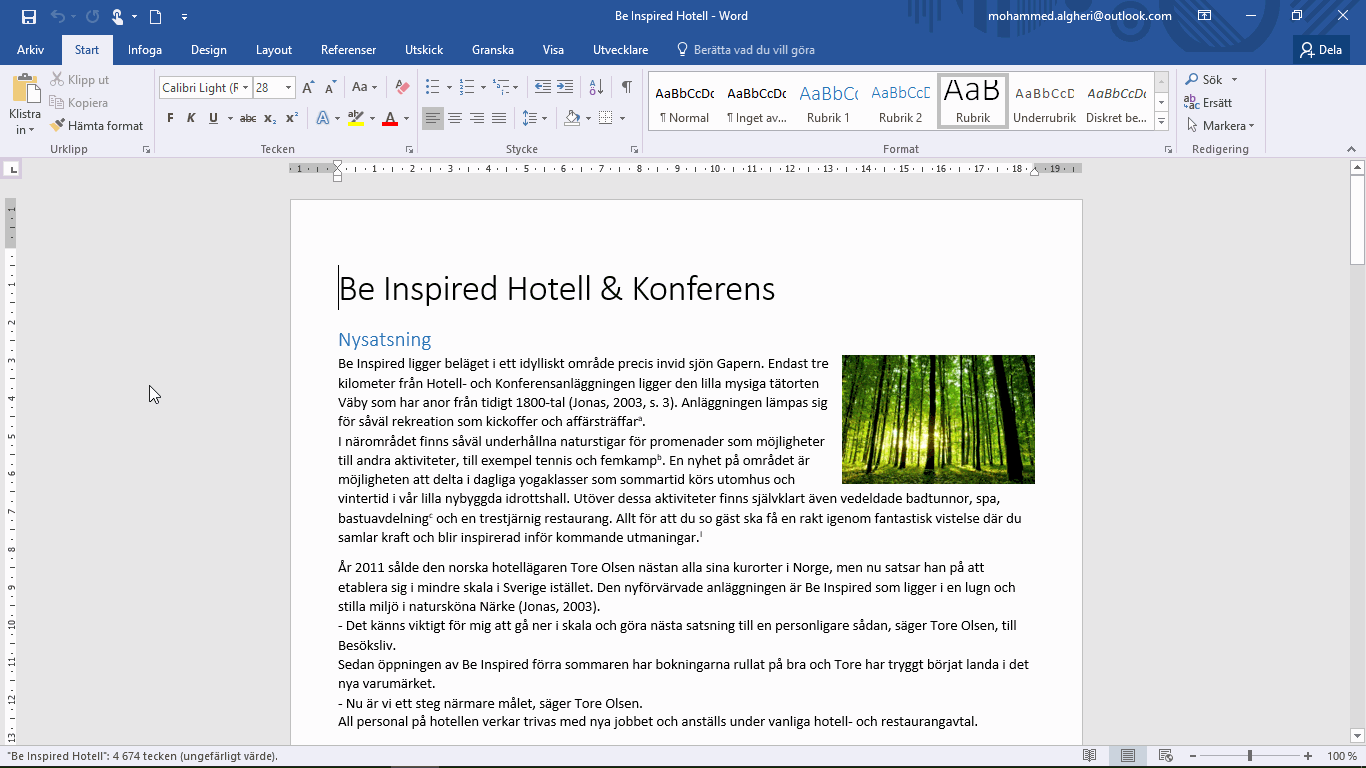1366x768 pixels.
Task: Open the line spacing options dropdown
Action: [x=543, y=120]
